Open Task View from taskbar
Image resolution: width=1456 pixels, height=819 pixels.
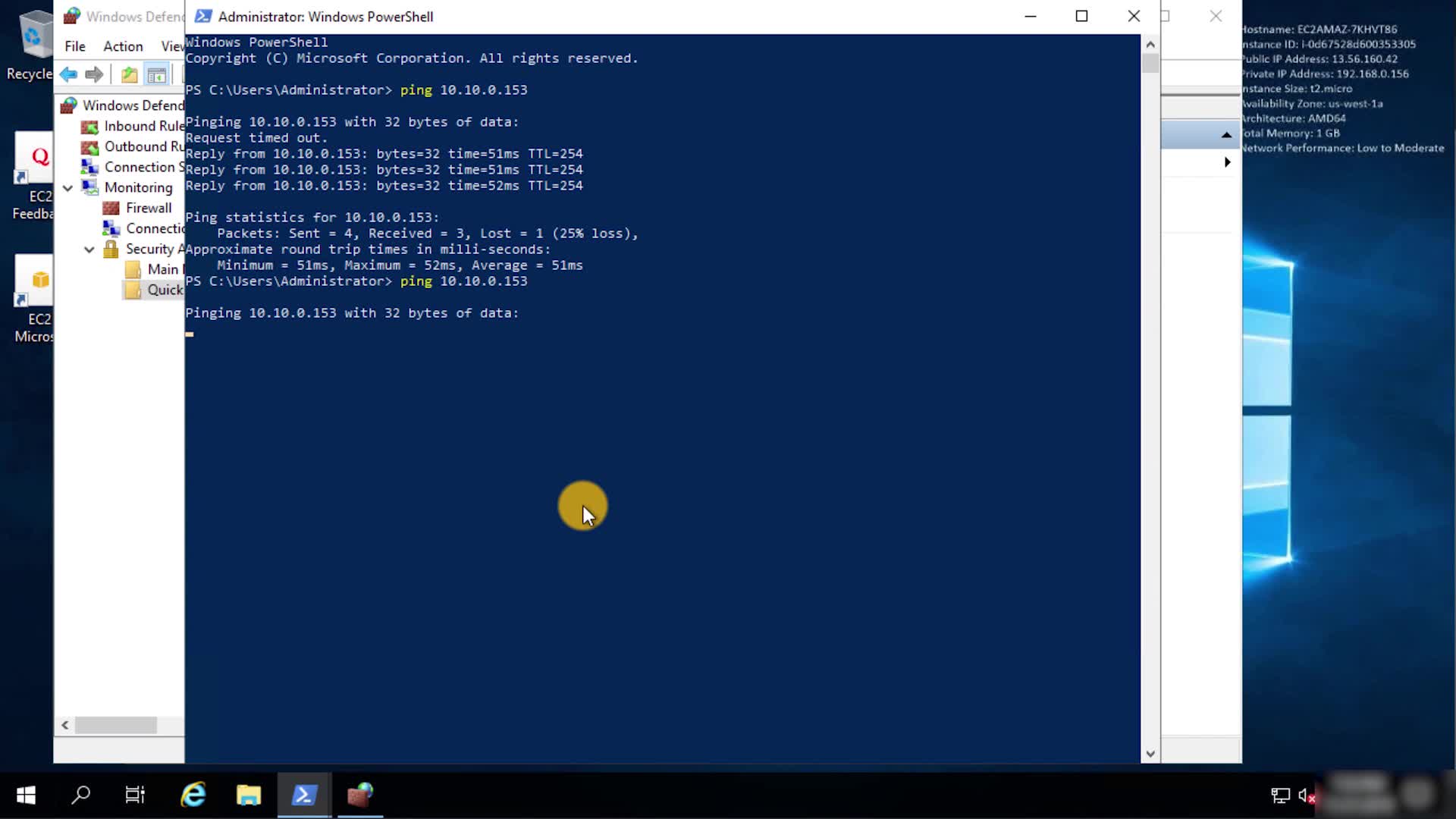pos(135,795)
